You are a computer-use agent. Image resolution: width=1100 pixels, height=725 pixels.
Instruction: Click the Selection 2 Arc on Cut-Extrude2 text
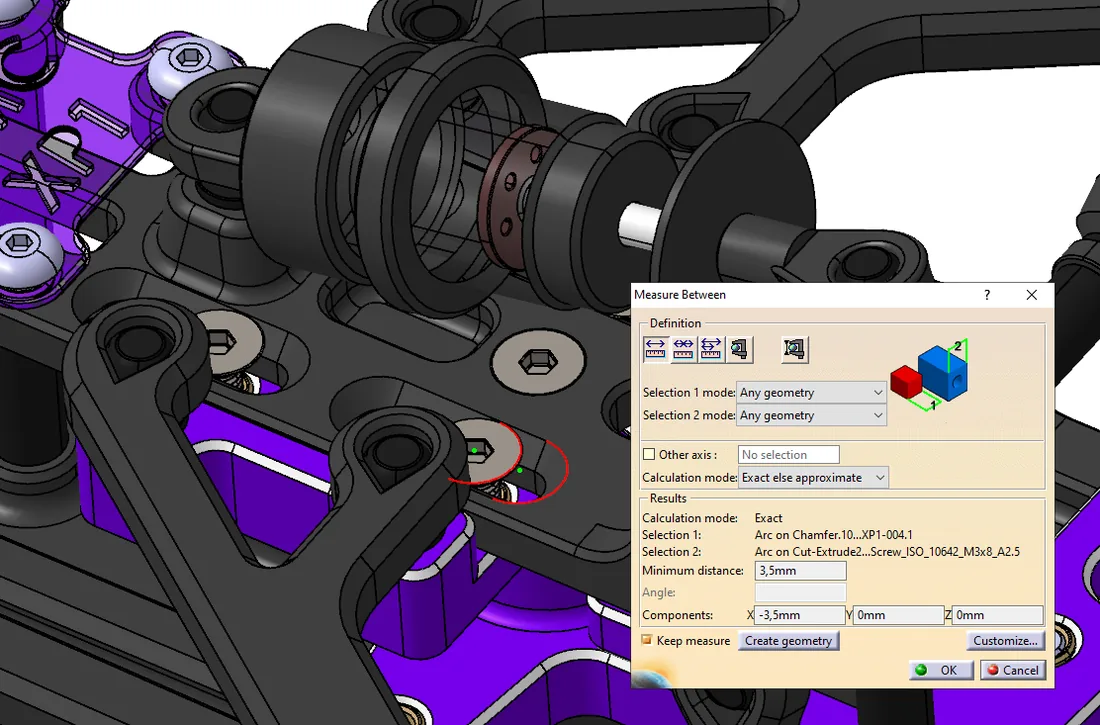pyautogui.click(x=887, y=552)
